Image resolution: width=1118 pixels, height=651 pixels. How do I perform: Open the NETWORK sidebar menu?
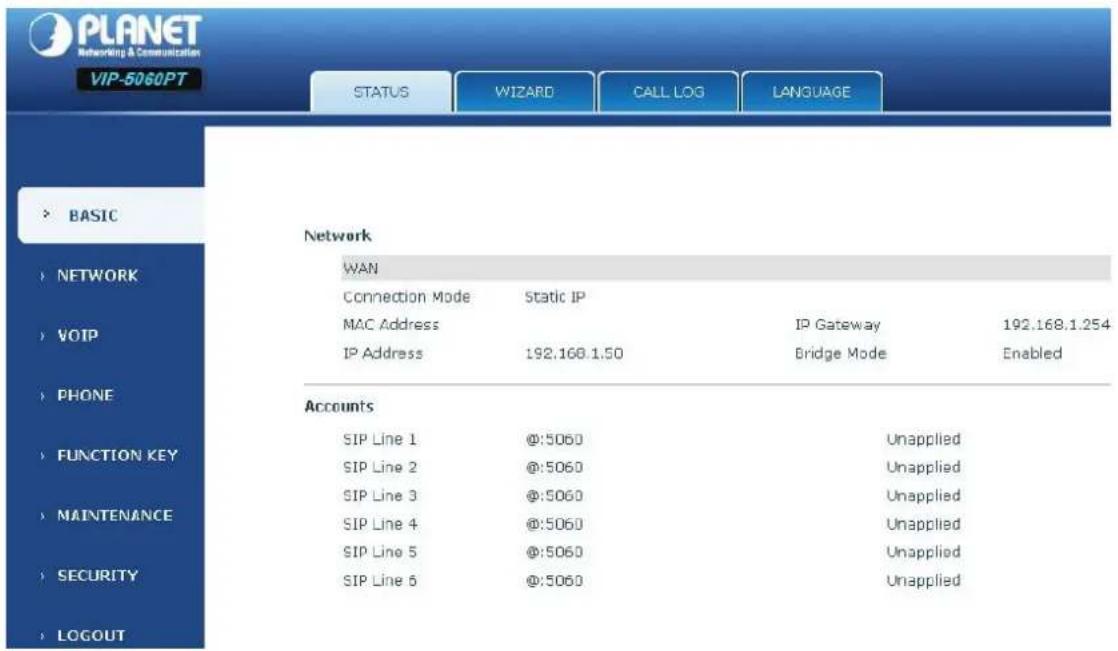(x=98, y=275)
